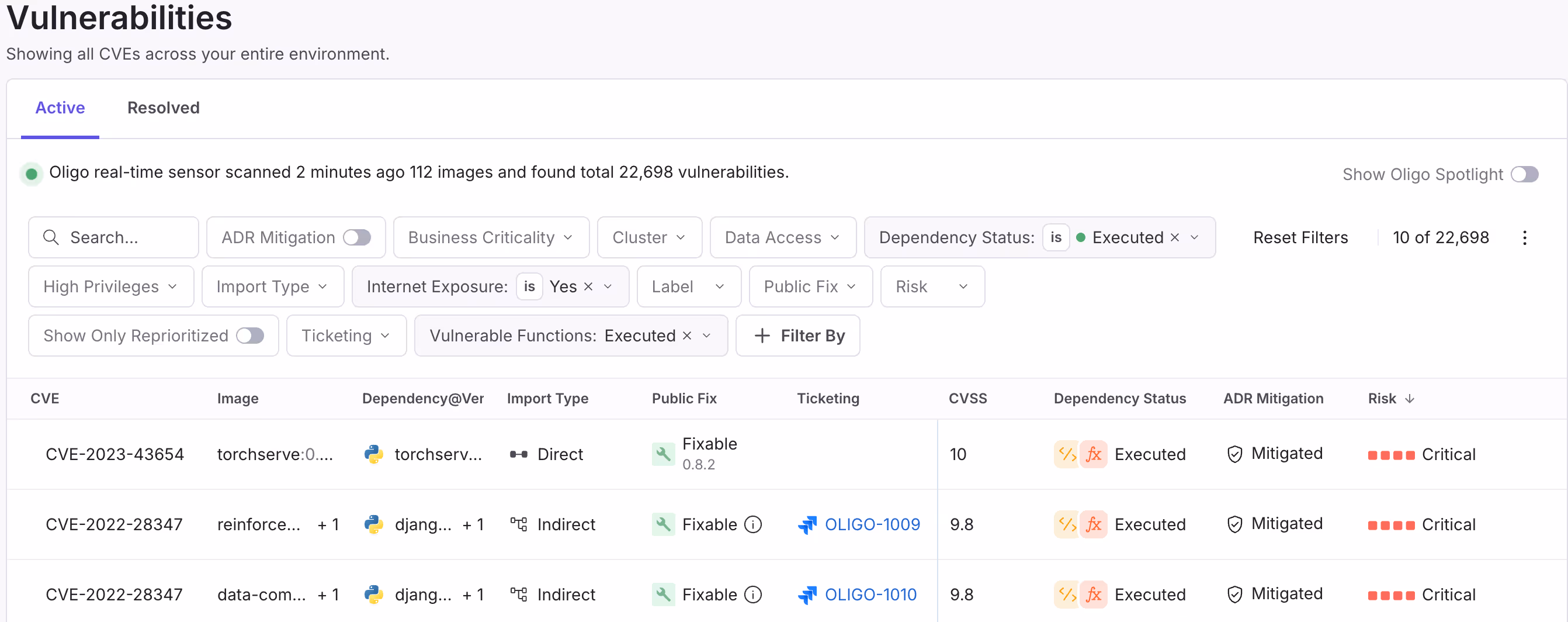Open the Business Criticality dropdown
The height and width of the screenshot is (622, 1568).
(491, 237)
